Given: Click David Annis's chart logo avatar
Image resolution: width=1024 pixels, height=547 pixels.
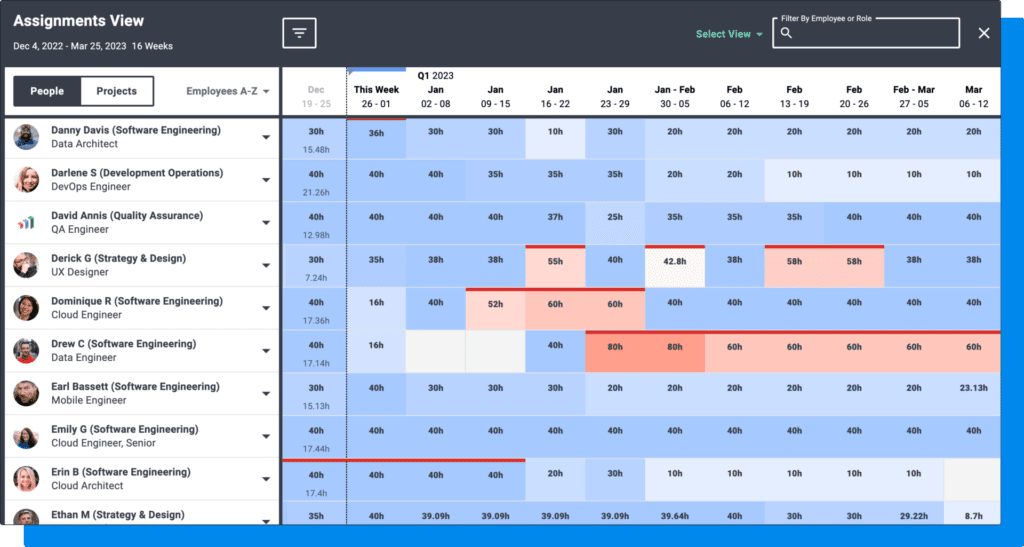Looking at the screenshot, I should pyautogui.click(x=26, y=222).
